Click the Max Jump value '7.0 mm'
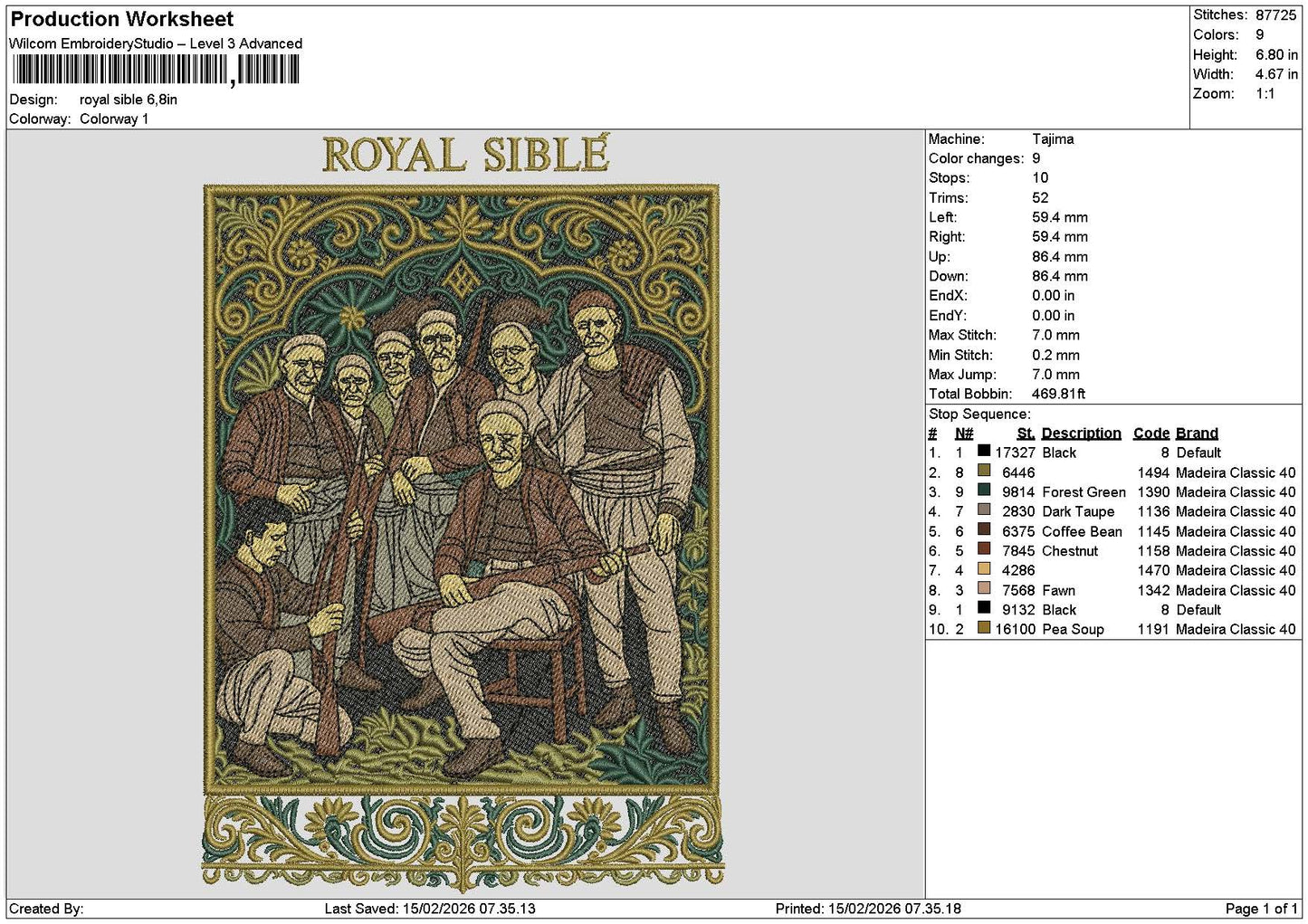Image resolution: width=1308 pixels, height=924 pixels. point(1055,375)
